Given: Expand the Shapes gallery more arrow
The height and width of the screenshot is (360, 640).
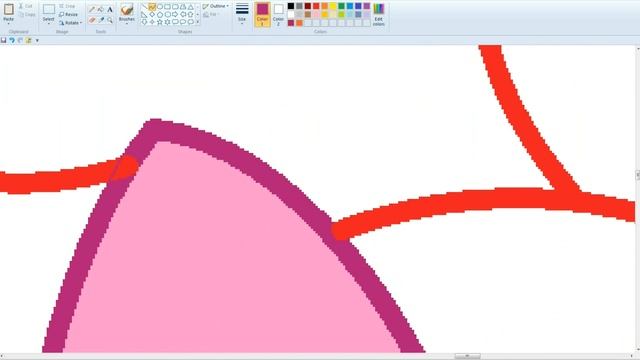Looking at the screenshot, I should pos(198,22).
